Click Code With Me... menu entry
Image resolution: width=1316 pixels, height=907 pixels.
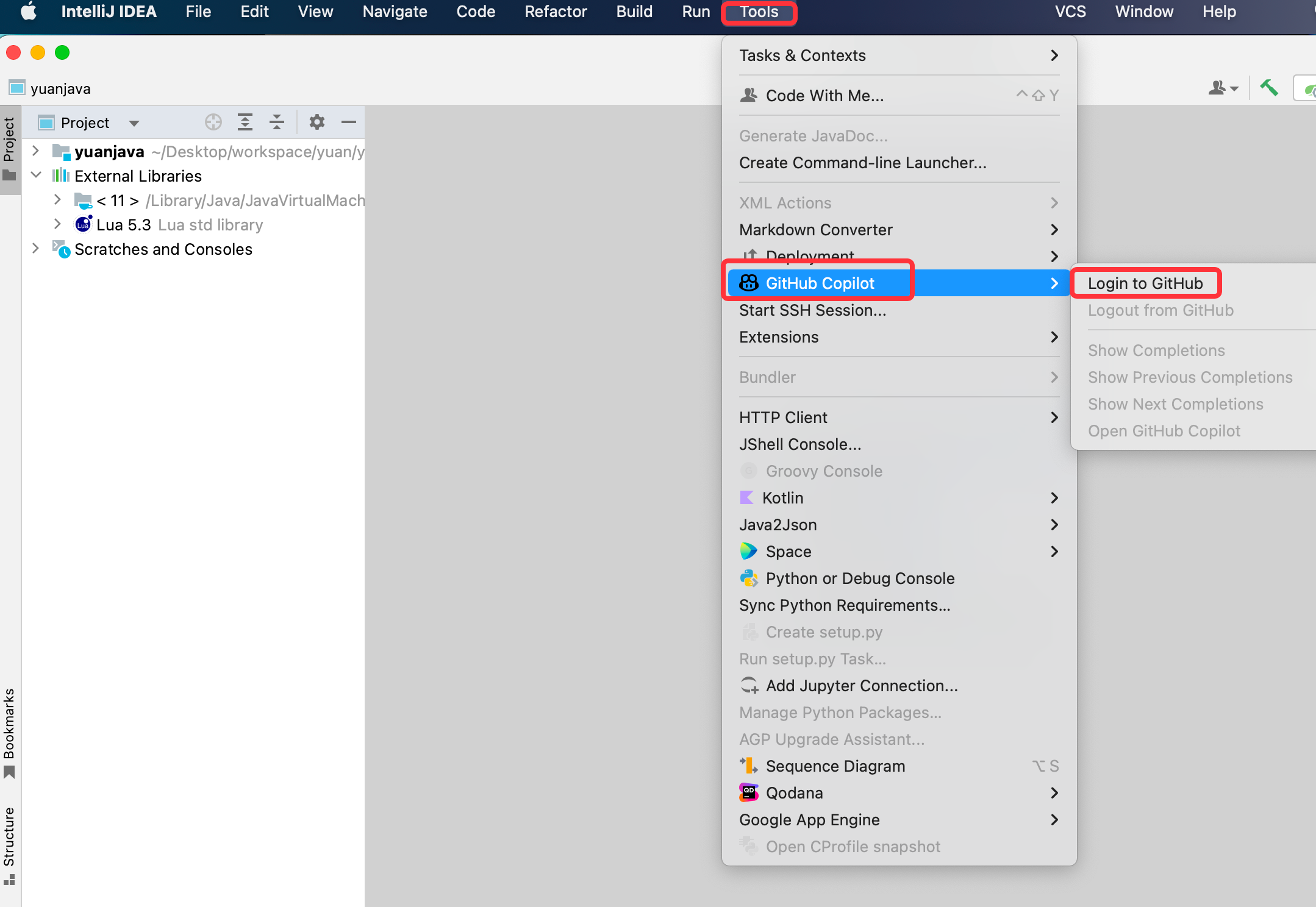pyautogui.click(x=899, y=96)
